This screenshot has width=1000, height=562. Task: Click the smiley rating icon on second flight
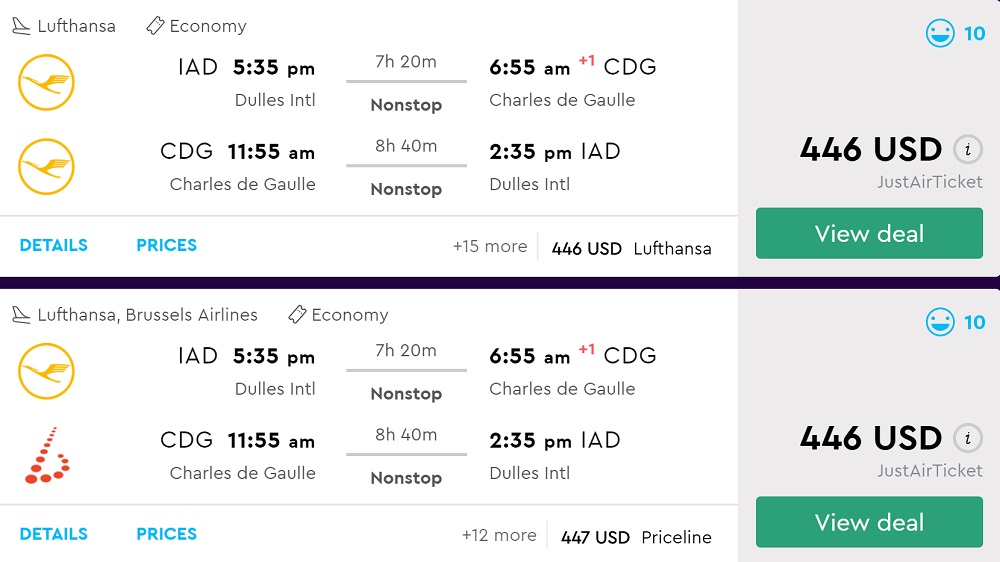click(x=940, y=323)
